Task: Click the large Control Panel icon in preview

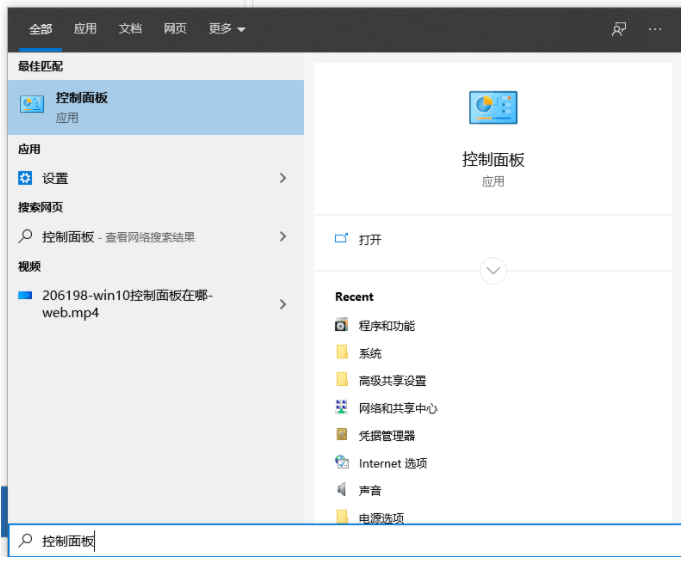Action: 493,107
